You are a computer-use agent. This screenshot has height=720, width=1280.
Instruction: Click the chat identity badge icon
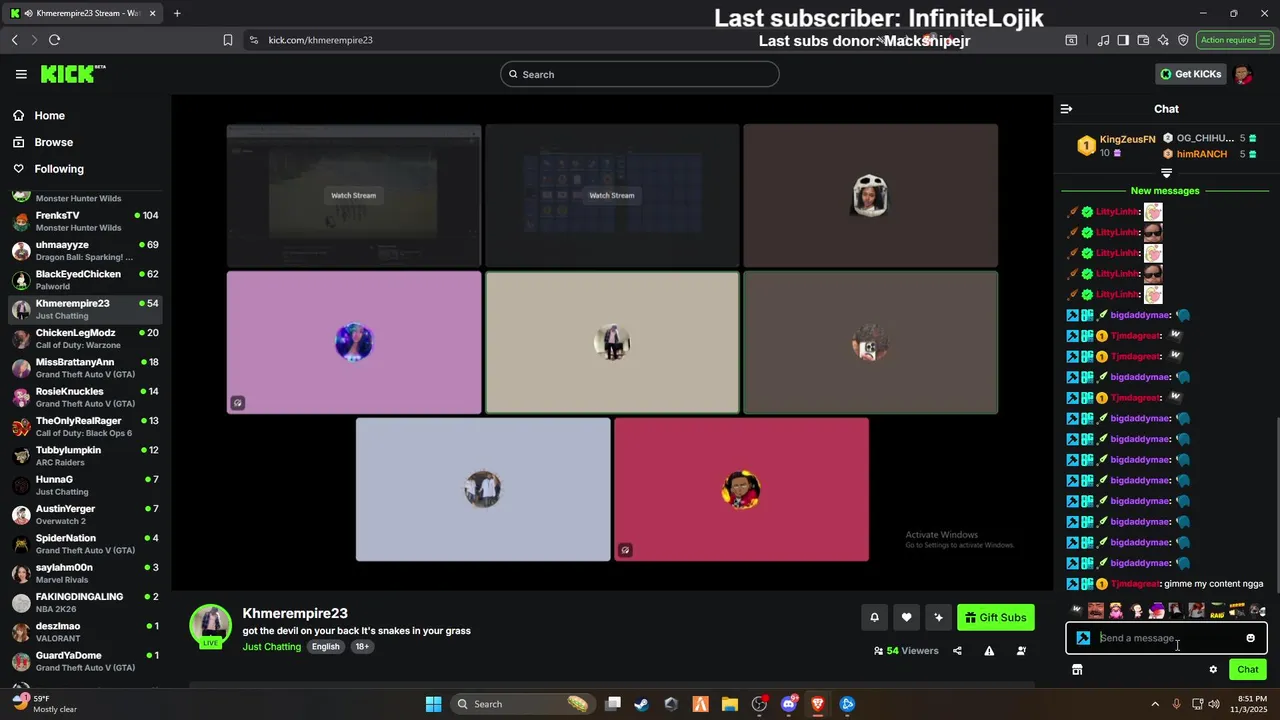click(1083, 638)
